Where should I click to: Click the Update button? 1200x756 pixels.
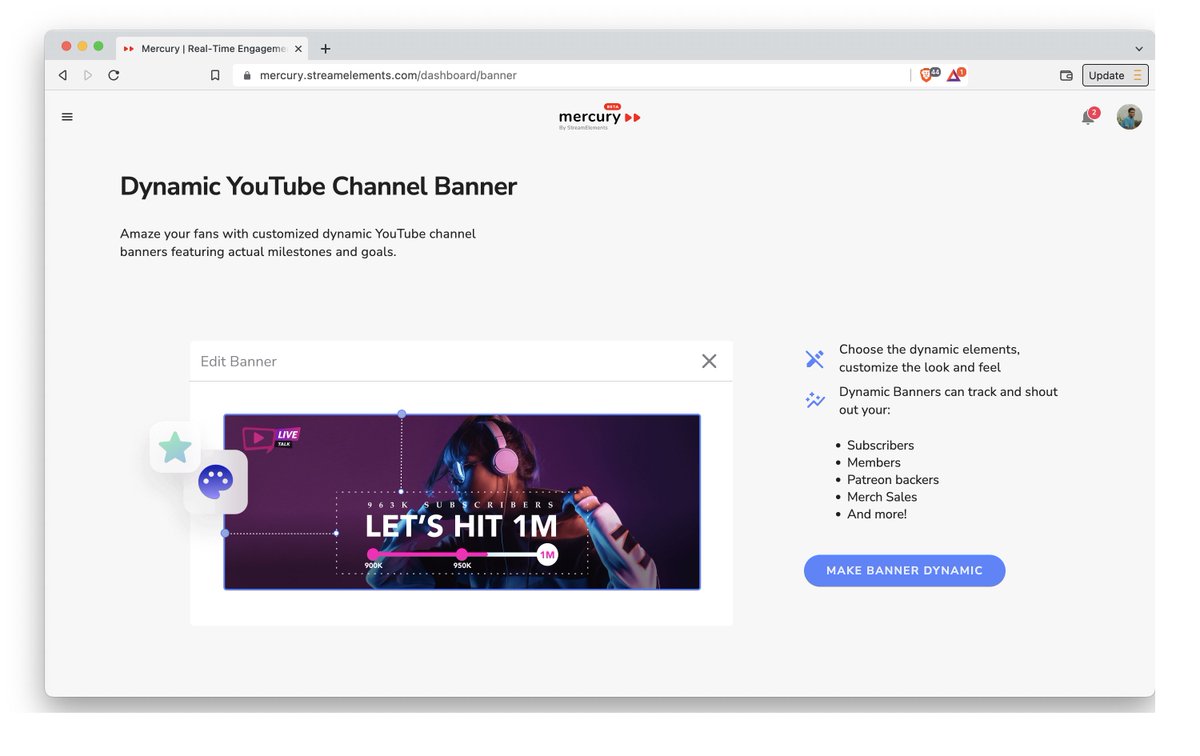[1115, 75]
